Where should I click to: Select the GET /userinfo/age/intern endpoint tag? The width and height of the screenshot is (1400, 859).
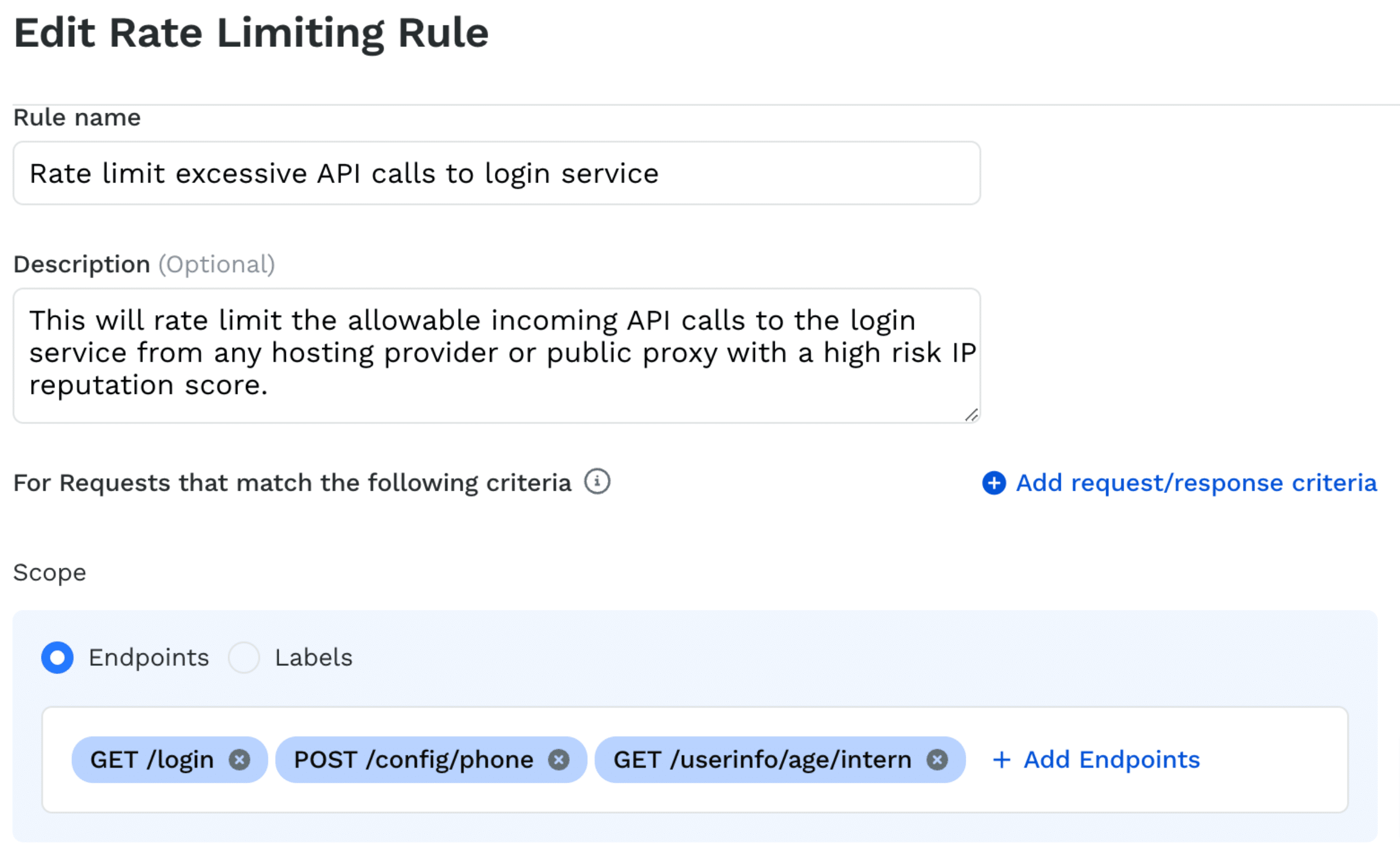click(762, 759)
